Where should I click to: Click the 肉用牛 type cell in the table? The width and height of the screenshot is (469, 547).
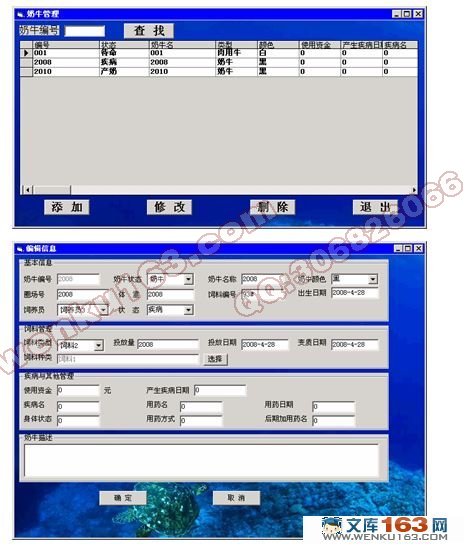237,53
